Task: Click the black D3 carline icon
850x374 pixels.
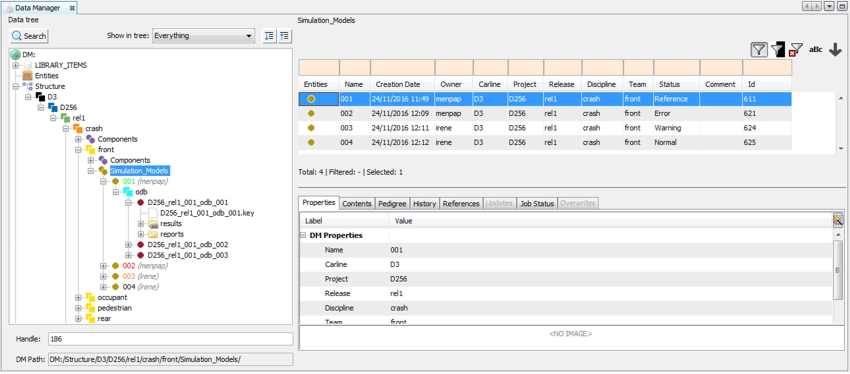Action: point(40,96)
